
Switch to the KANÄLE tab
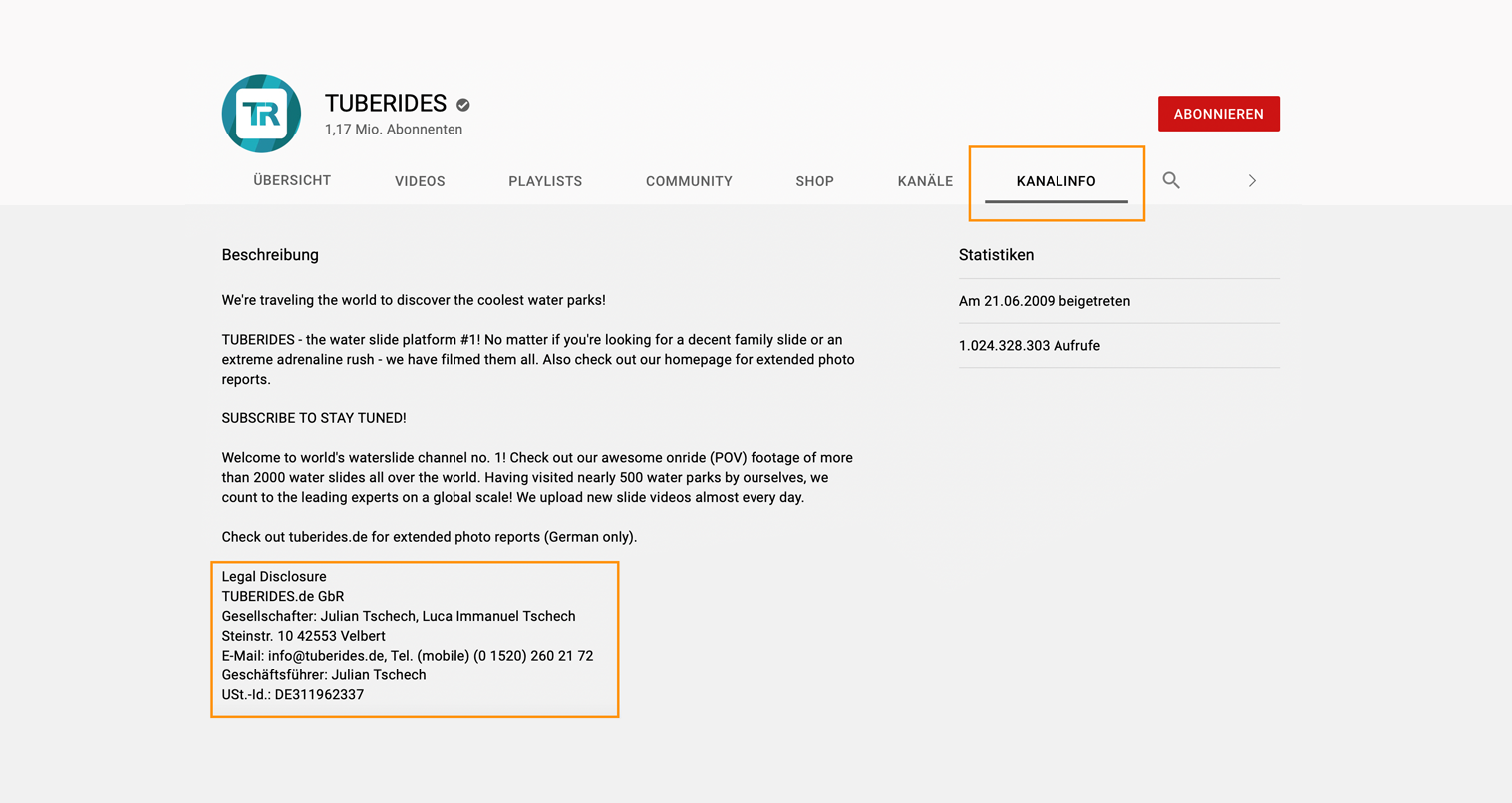coord(925,181)
